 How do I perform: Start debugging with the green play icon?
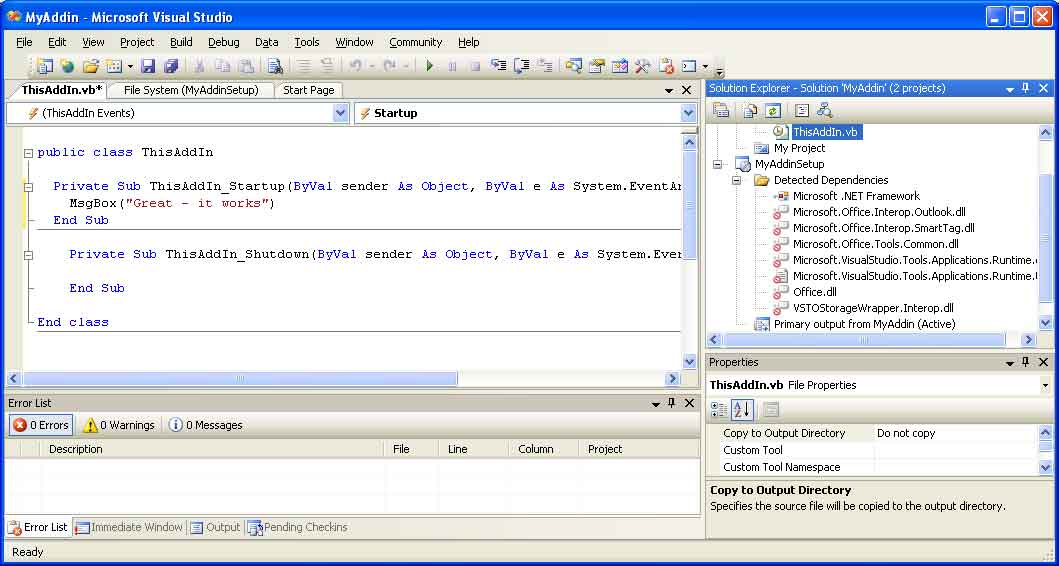430,66
